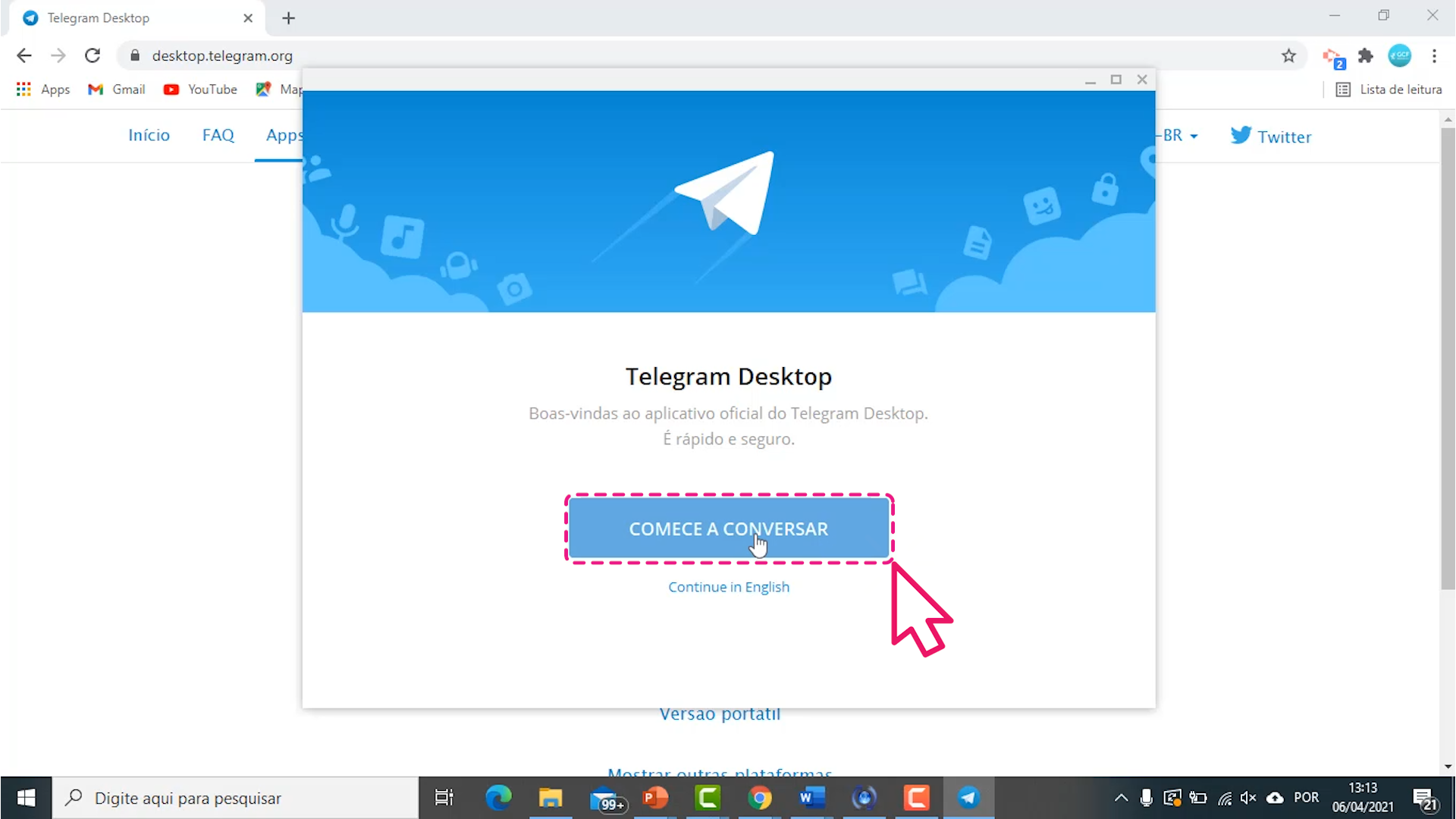
Task: Open Chrome three-dot menu
Action: [1434, 55]
